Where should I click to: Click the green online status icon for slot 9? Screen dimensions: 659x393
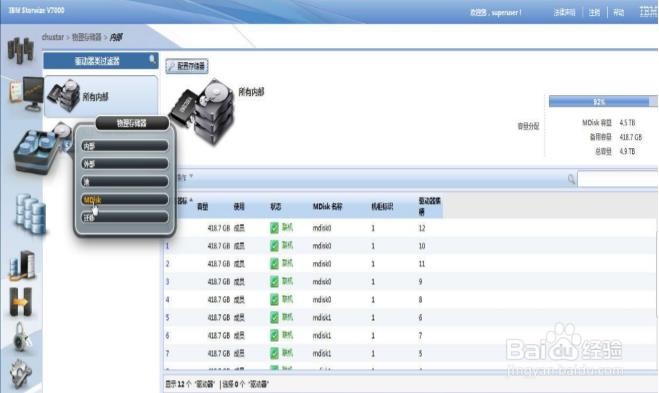point(274,282)
